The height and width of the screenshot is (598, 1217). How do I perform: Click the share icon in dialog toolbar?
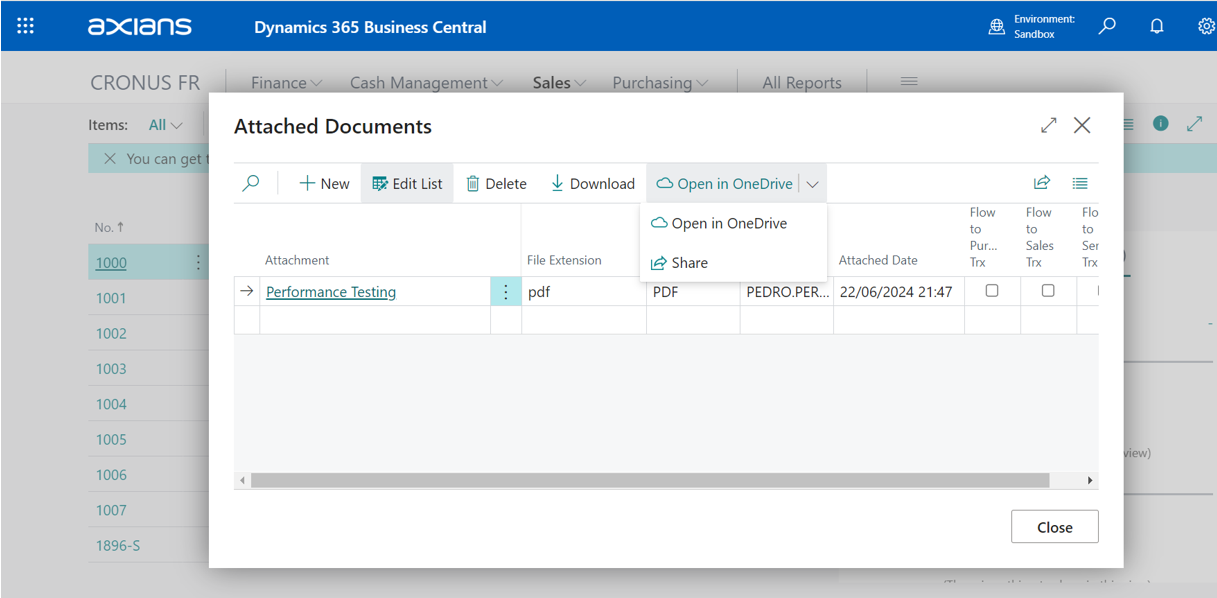[1042, 183]
